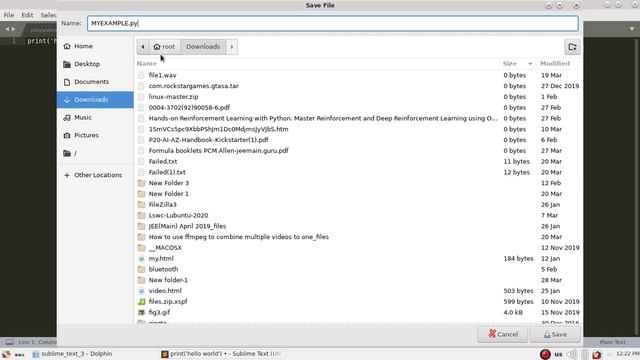The image size is (640, 360).
Task: Click the video.html file icon
Action: (x=141, y=291)
